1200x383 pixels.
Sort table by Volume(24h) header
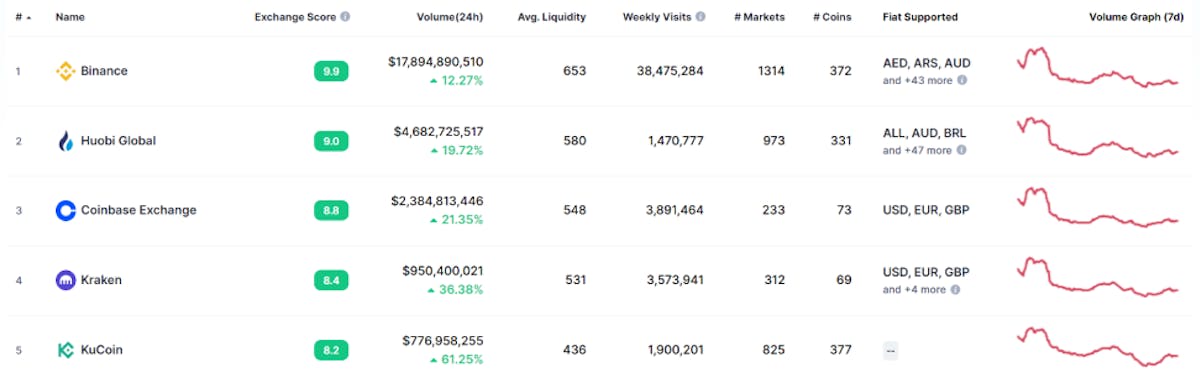point(449,17)
